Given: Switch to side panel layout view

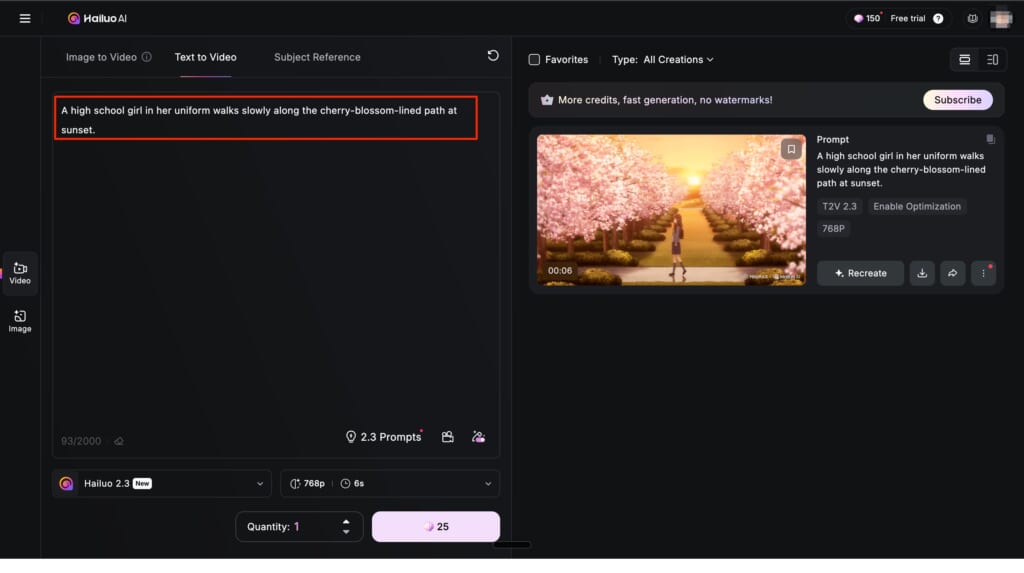Looking at the screenshot, I should coord(992,59).
